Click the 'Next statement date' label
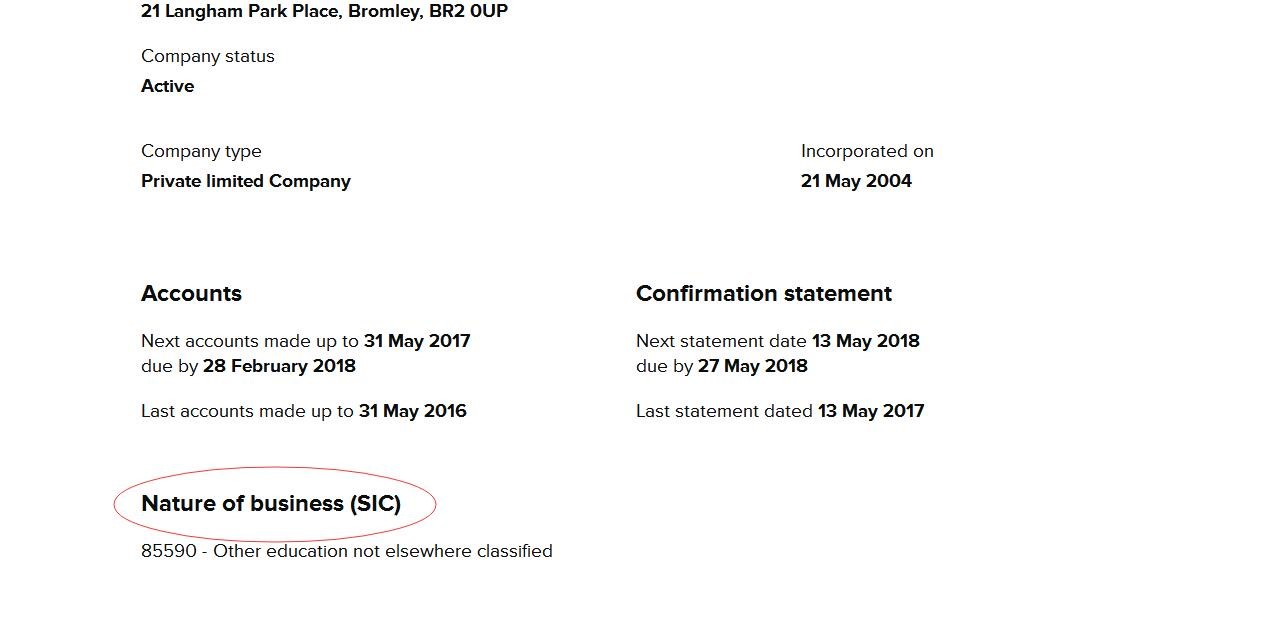Screen dimensions: 1269x626 point(721,341)
